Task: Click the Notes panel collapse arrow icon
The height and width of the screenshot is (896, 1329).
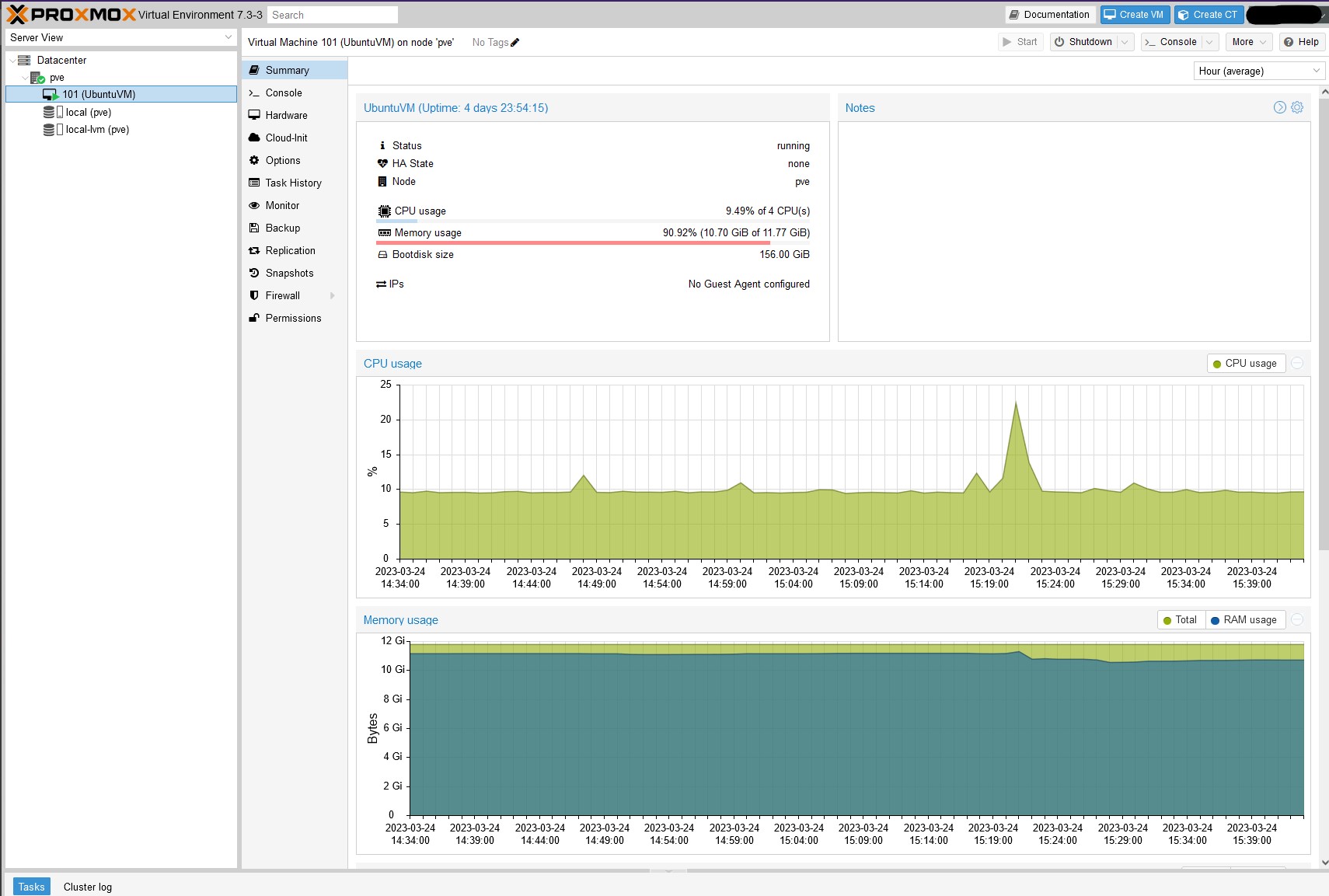Action: tap(1279, 108)
